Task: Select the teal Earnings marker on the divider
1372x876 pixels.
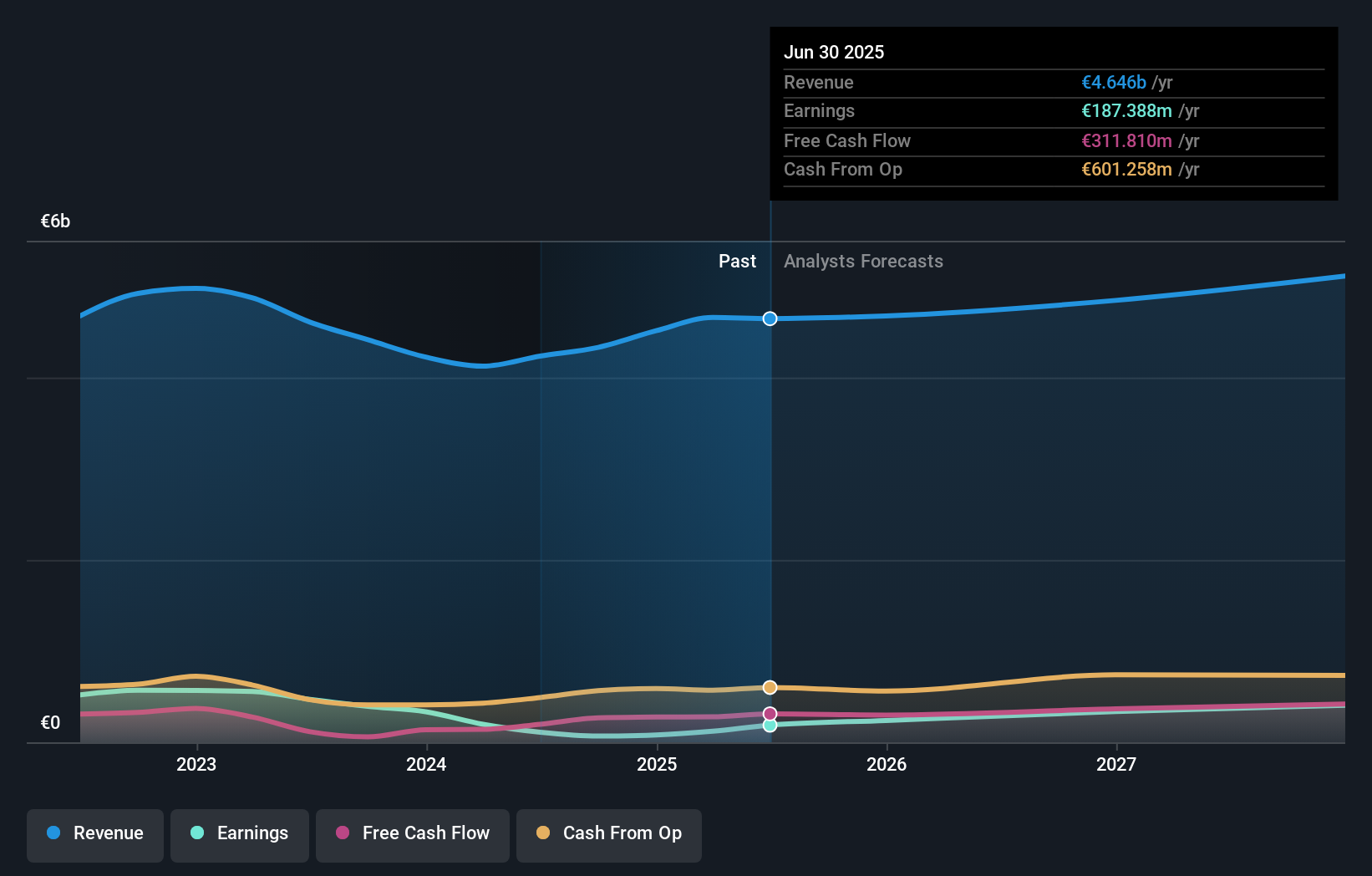Action: pyautogui.click(x=769, y=726)
